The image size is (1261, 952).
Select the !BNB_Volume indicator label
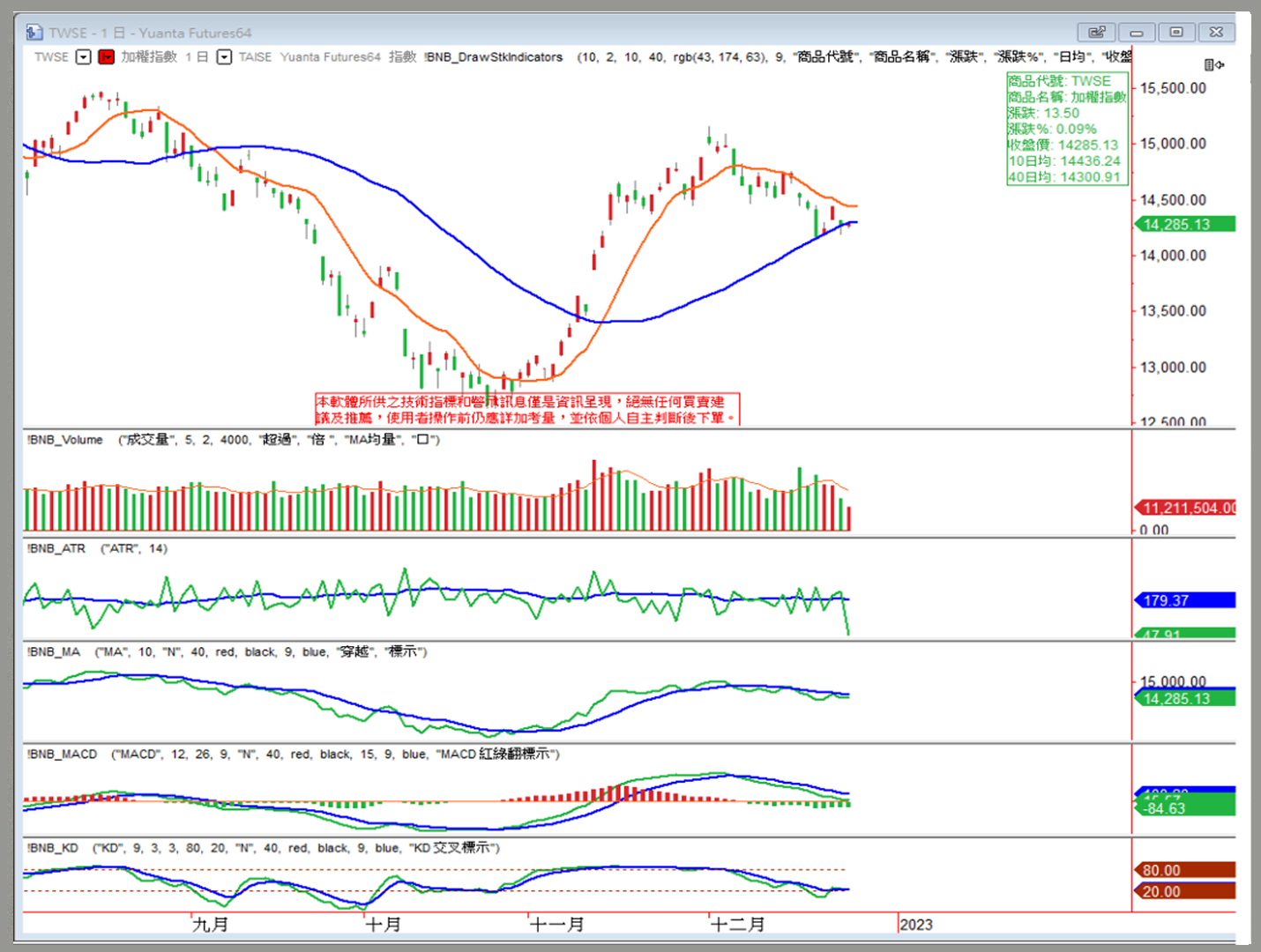64,440
